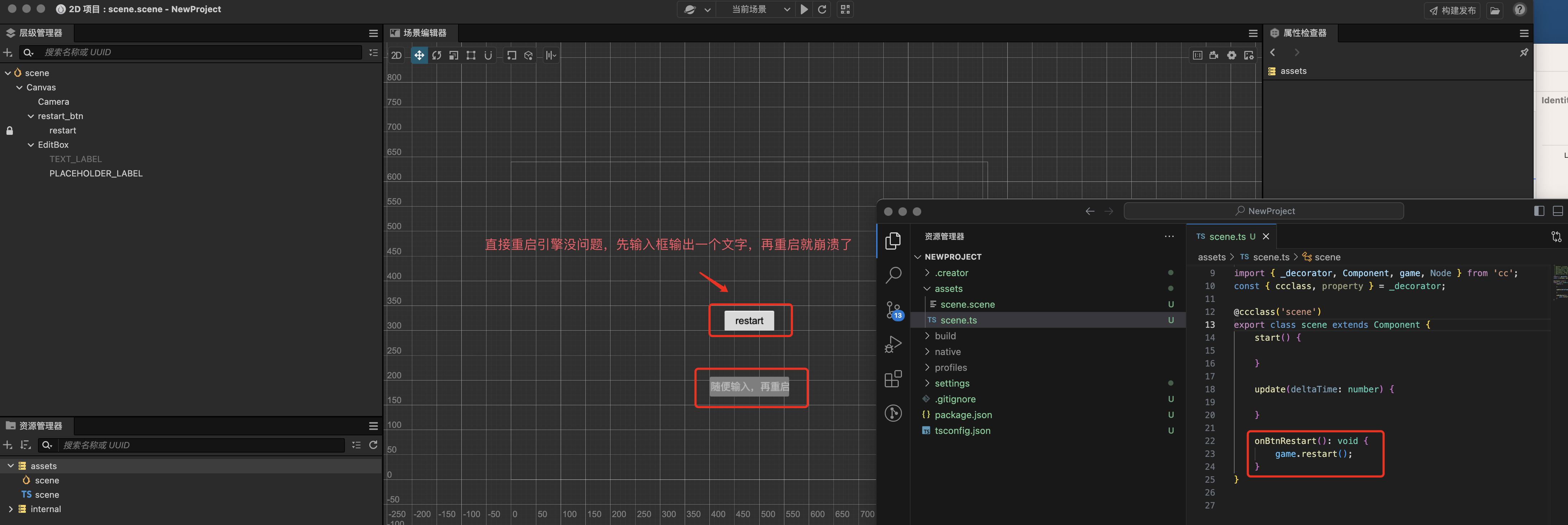Select the Move gizmo tool
Viewport: 1568px width, 525px height.
click(x=419, y=56)
